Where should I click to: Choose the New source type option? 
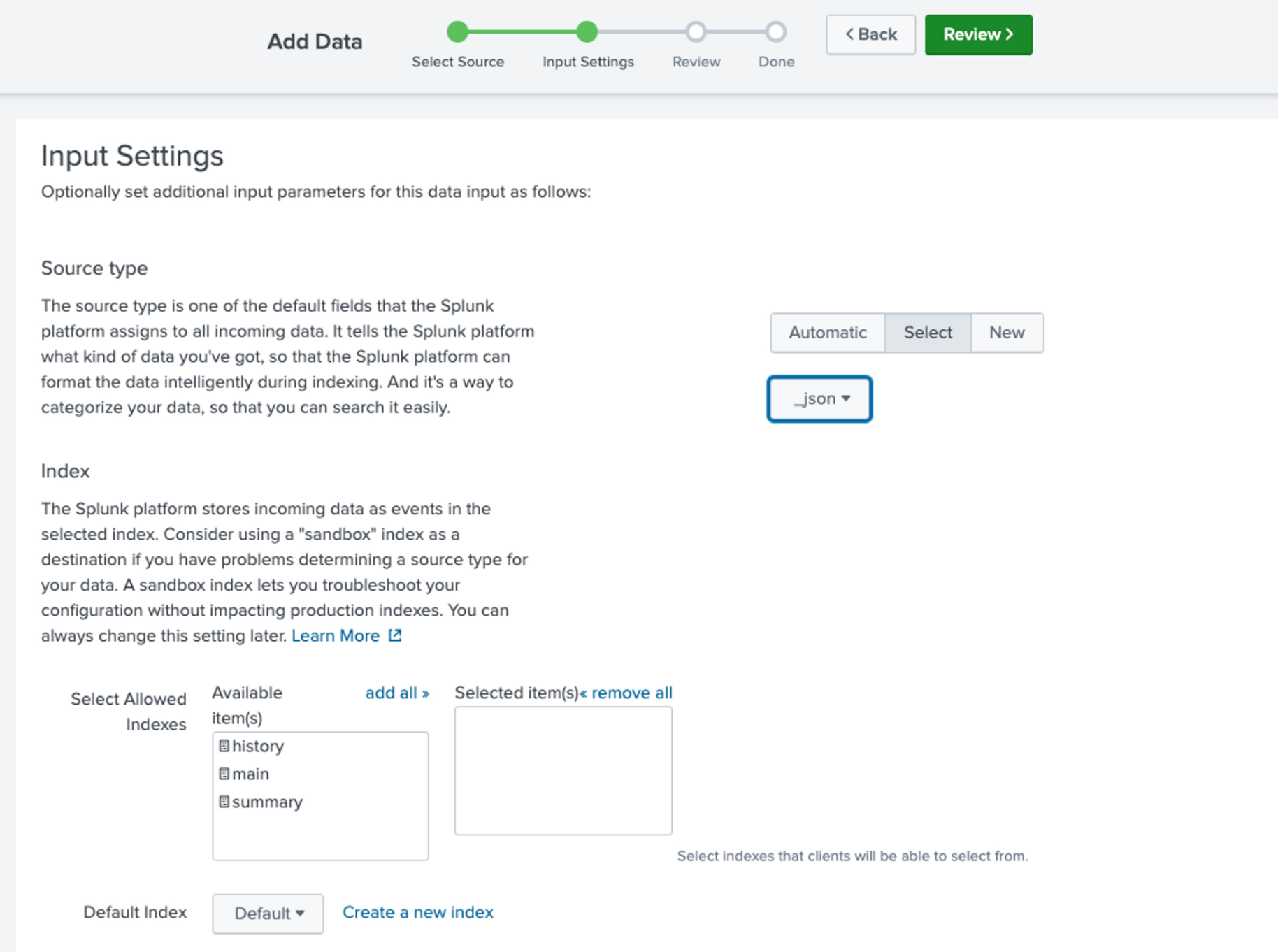1007,333
